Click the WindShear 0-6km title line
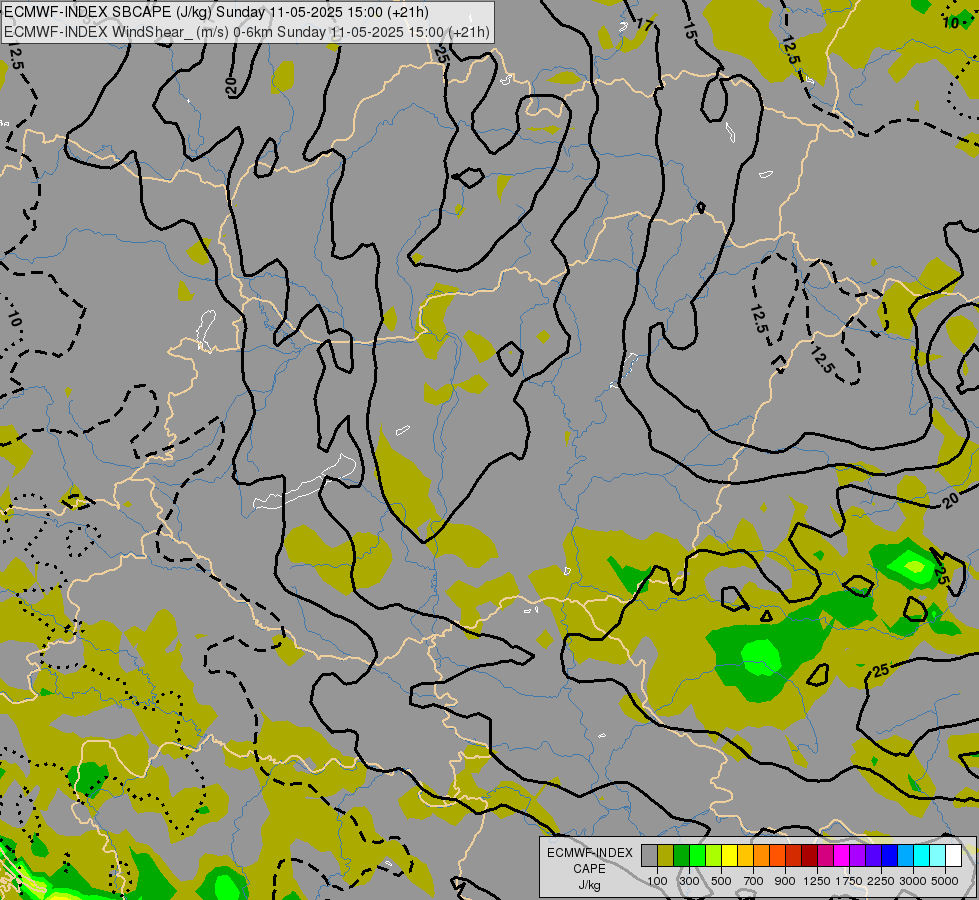 tap(247, 32)
